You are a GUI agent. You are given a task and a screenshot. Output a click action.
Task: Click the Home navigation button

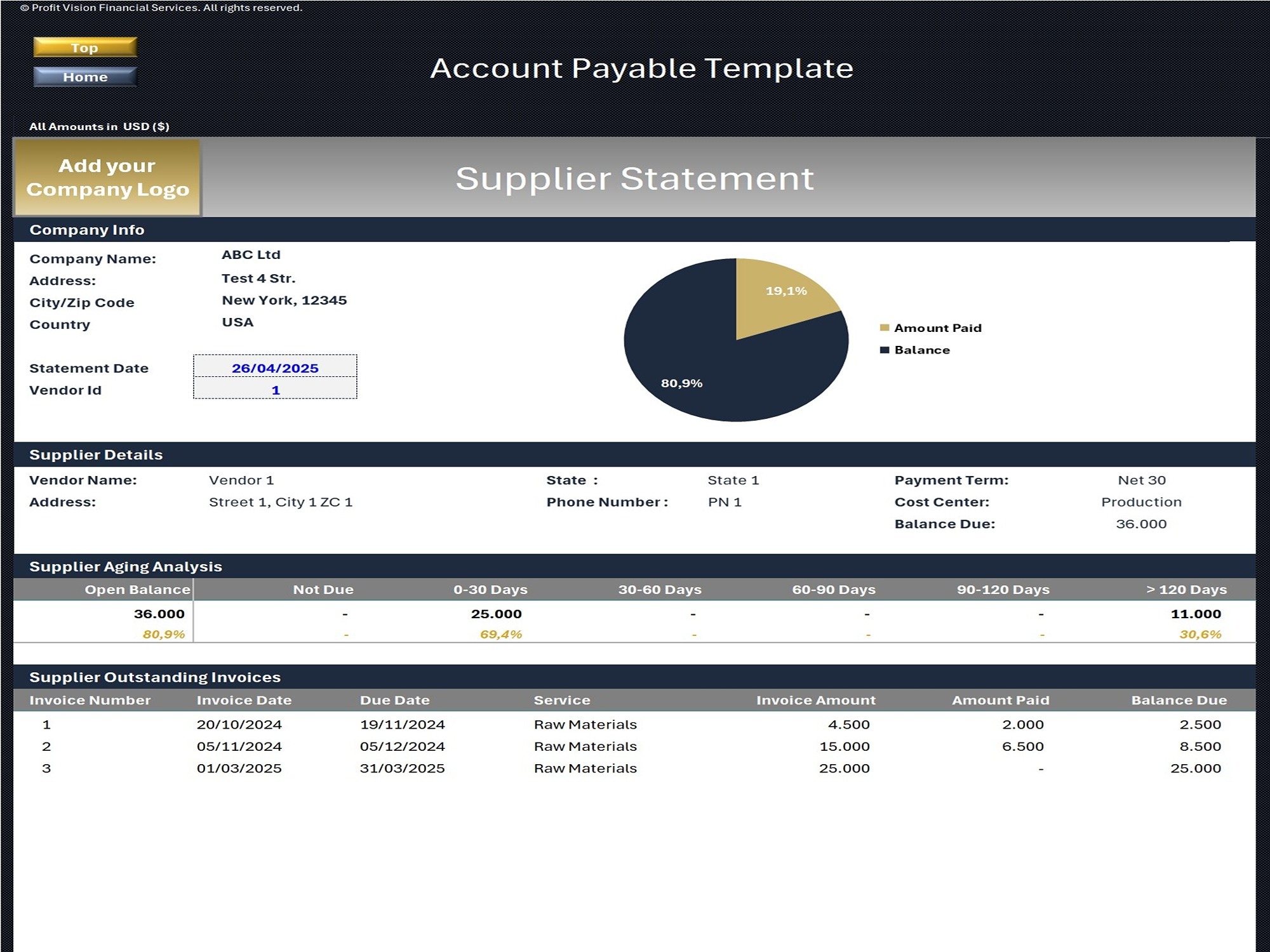(84, 77)
